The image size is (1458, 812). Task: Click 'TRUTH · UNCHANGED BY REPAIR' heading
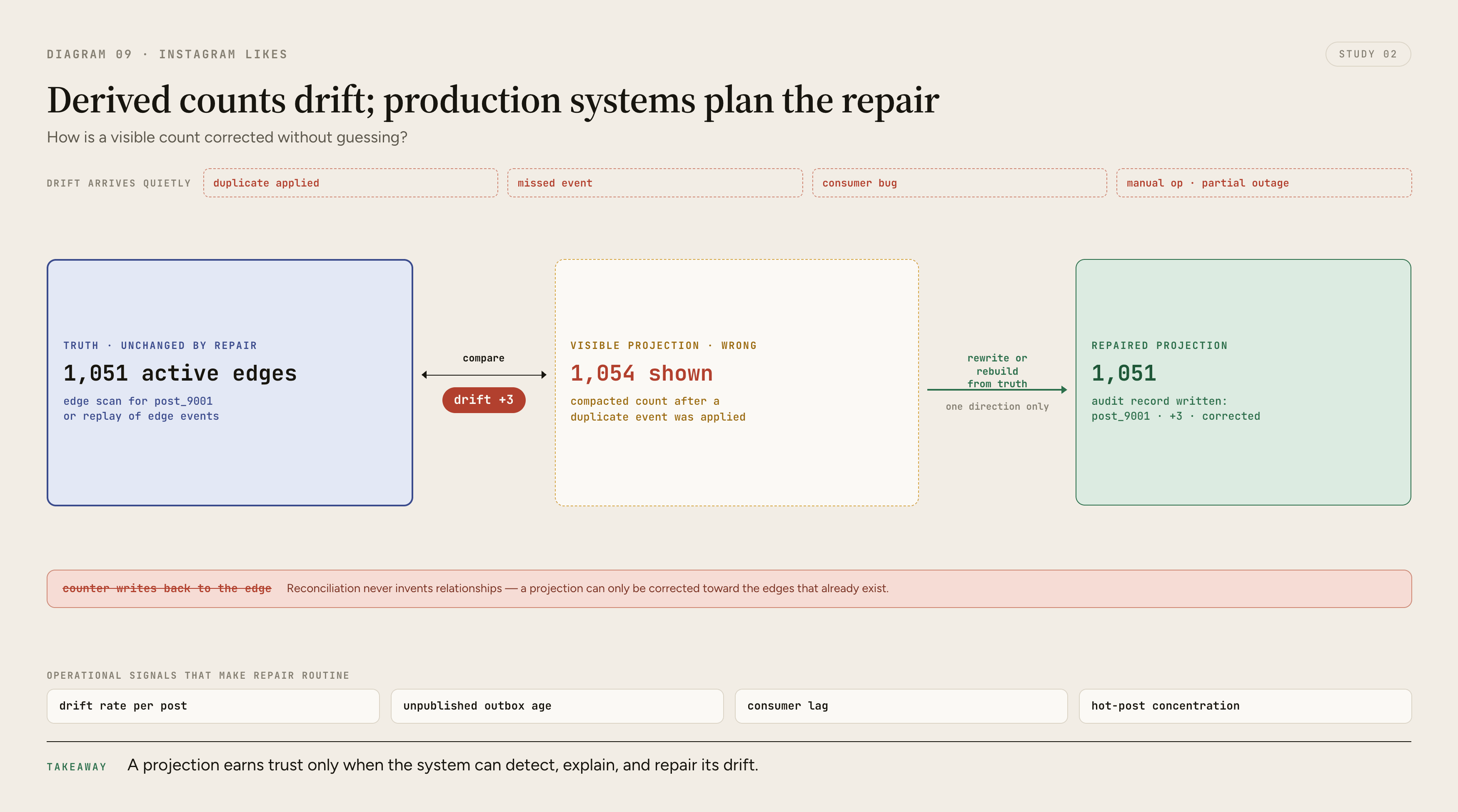click(x=160, y=345)
